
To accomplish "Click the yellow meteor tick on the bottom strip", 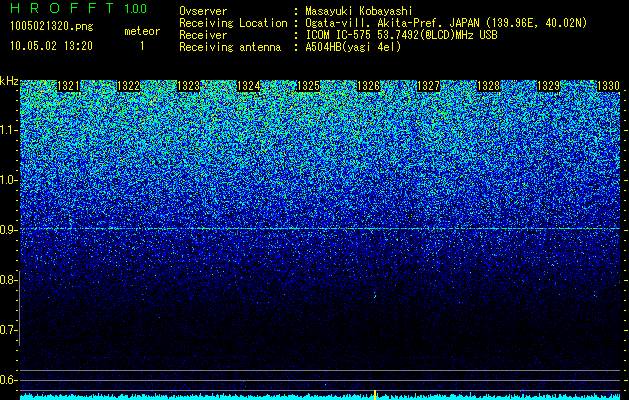I will pos(375,395).
